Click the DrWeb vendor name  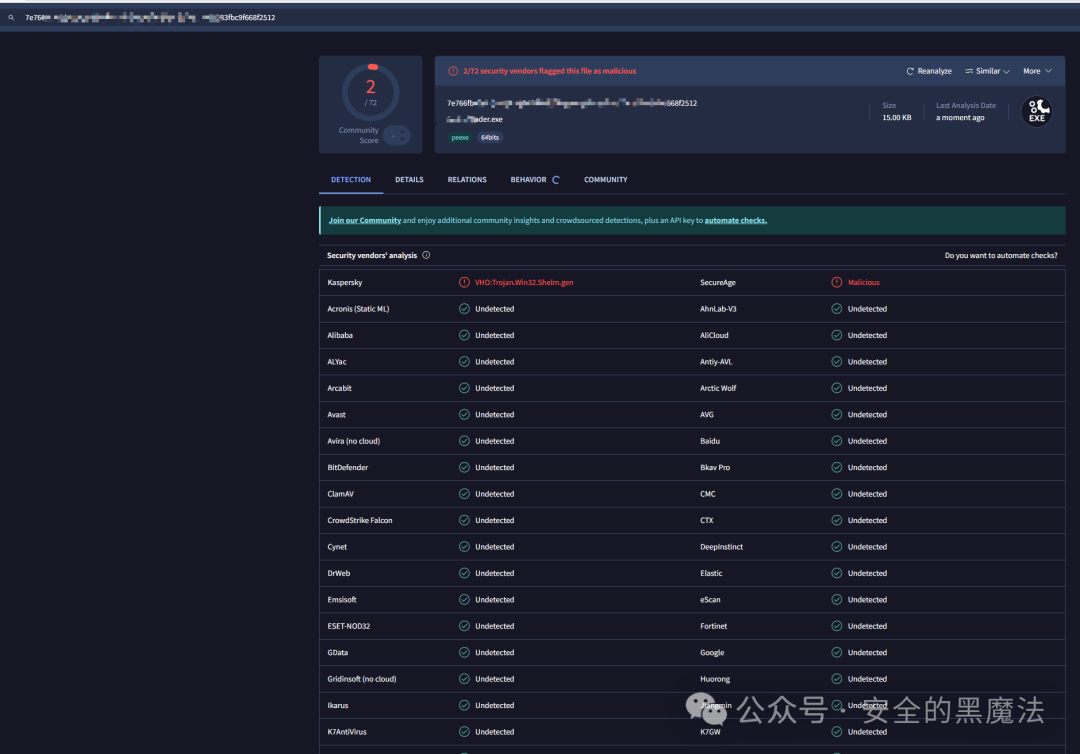click(x=338, y=573)
